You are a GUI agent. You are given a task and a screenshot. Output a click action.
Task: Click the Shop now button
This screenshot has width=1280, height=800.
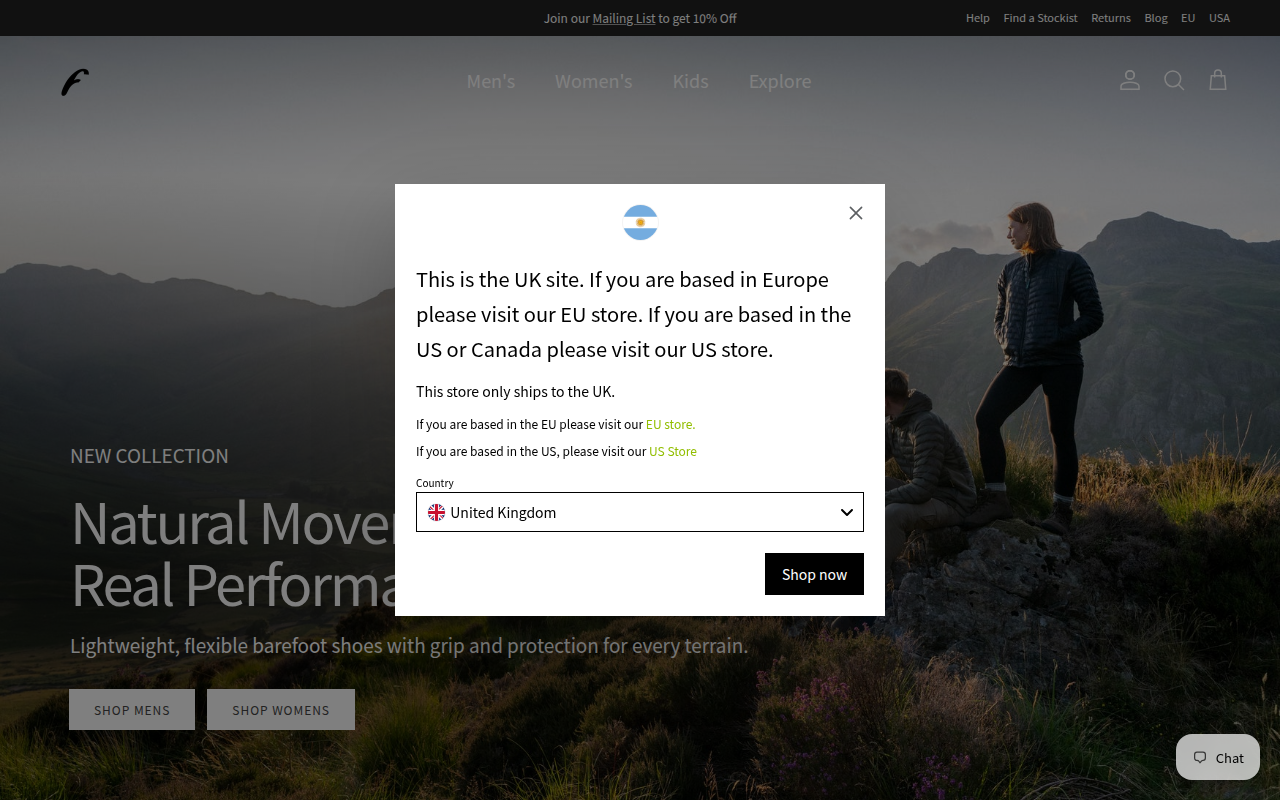814,574
